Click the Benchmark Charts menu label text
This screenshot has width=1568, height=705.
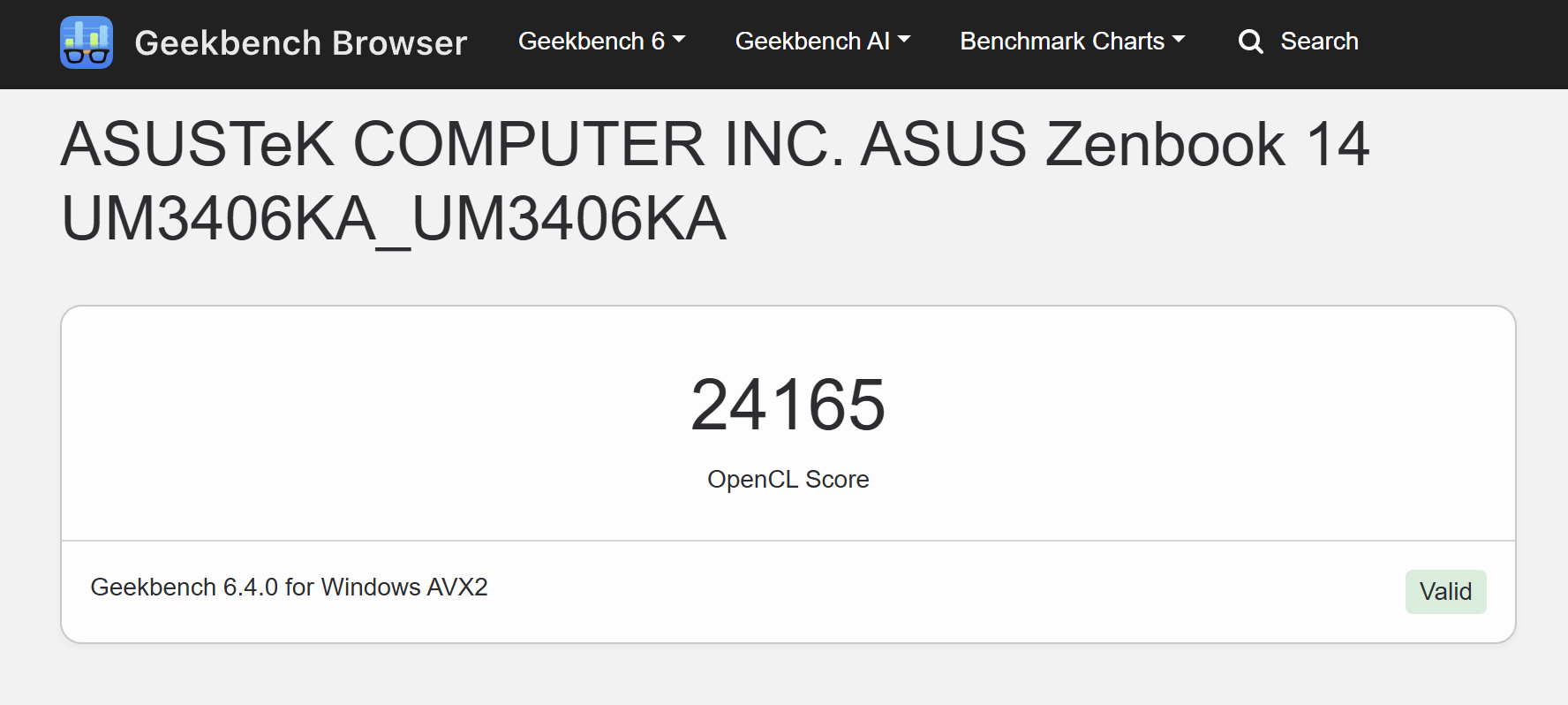(x=1062, y=41)
